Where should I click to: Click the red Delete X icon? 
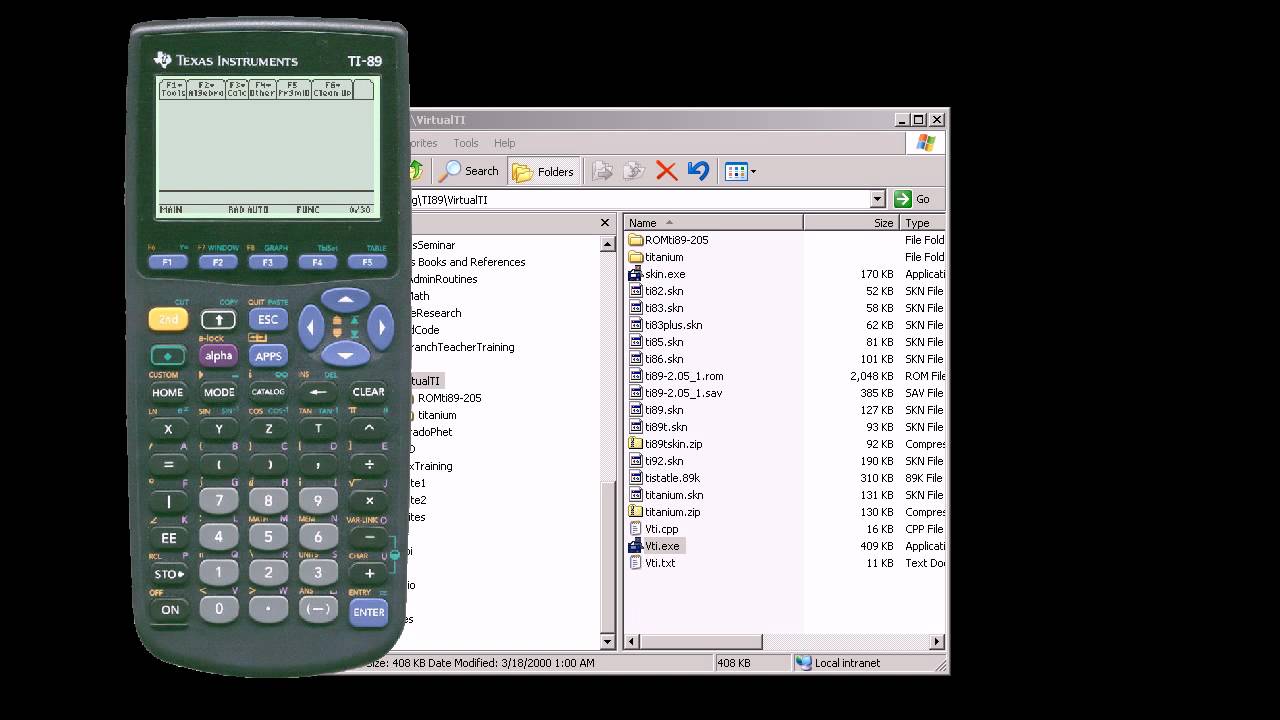(x=667, y=171)
